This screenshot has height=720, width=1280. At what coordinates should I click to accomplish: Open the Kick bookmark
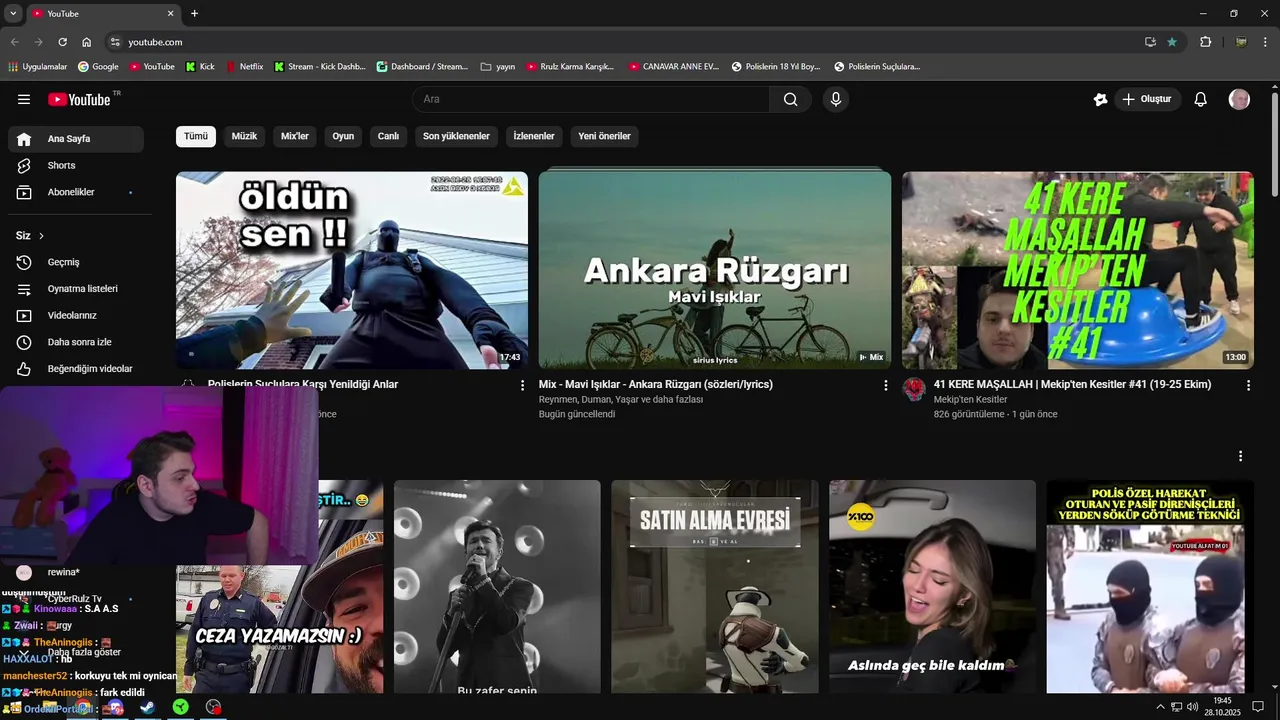coord(200,67)
